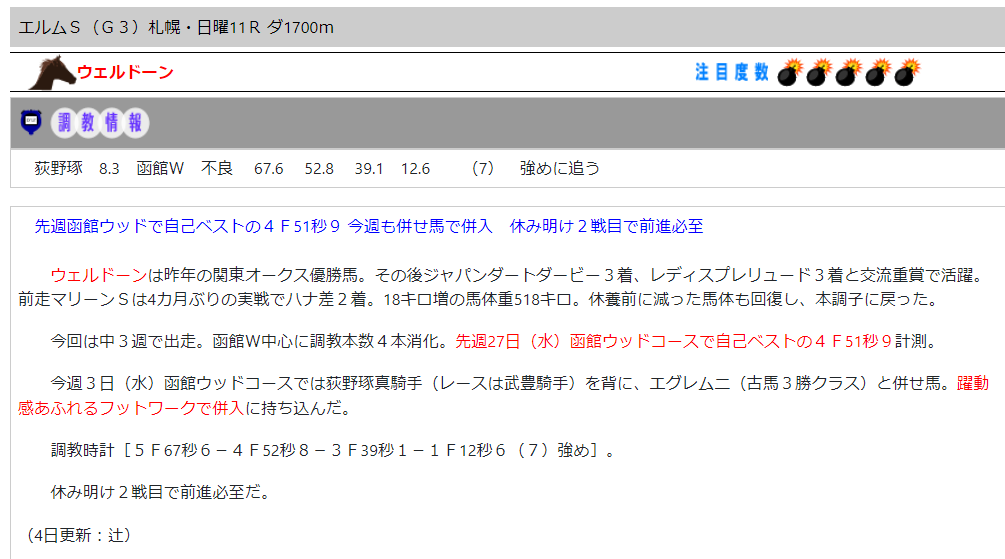Screen dimensions: 1005x559
Task: Select course 函館W in training row
Action: tap(160, 168)
